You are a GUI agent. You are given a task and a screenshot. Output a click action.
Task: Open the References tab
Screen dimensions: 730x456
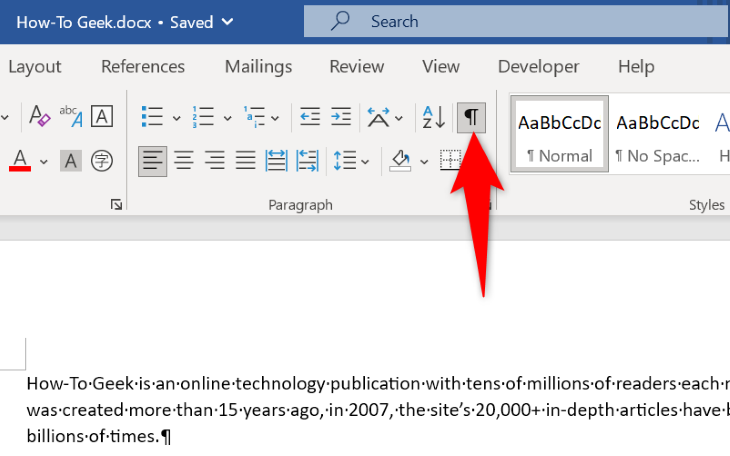(x=143, y=67)
